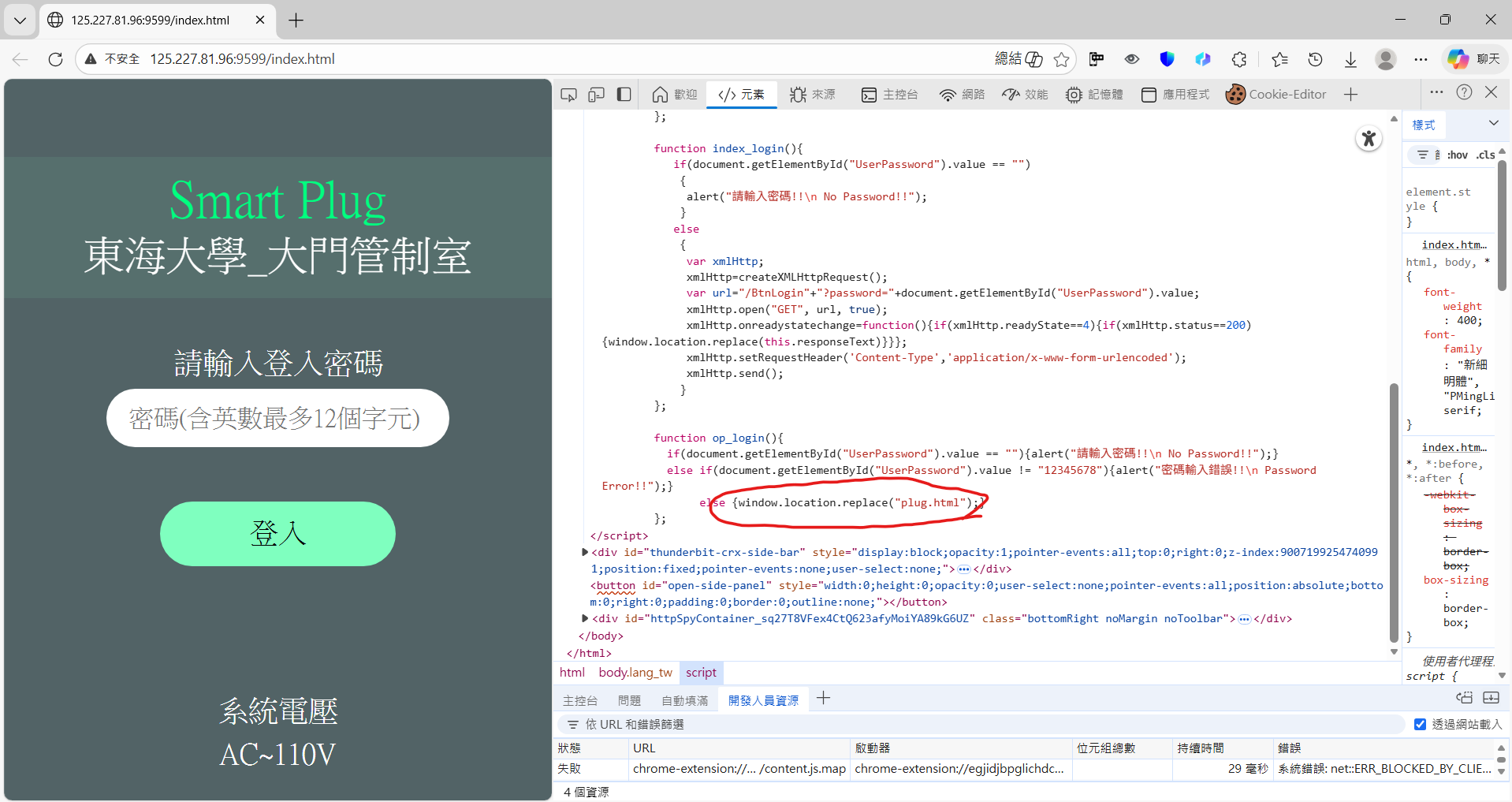Expand the httpSpyContainer div node
The image size is (1512, 802).
(585, 618)
